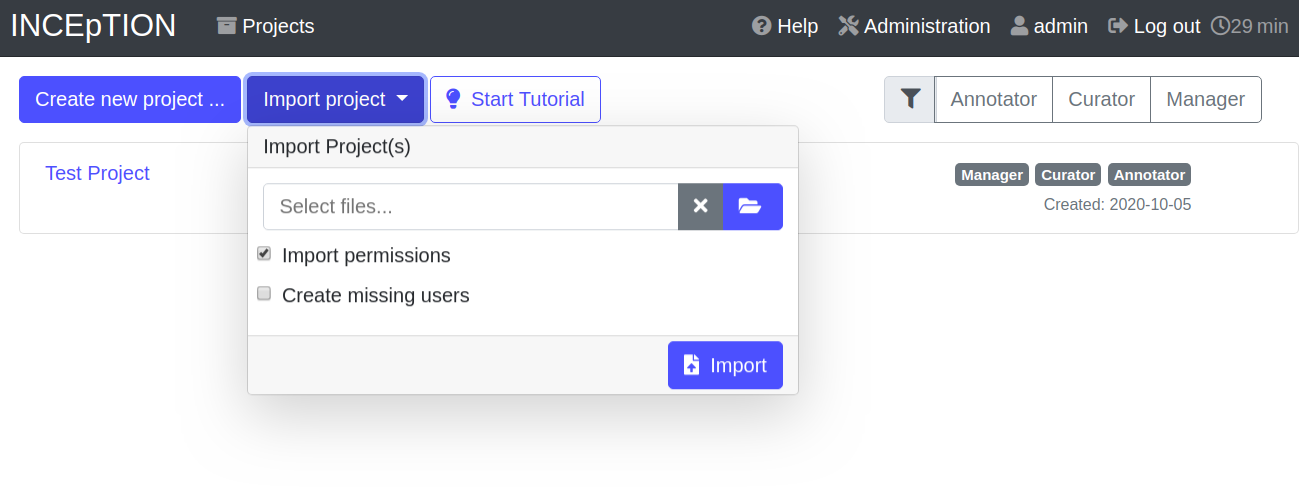Uncheck the Import permissions checkbox

[264, 254]
